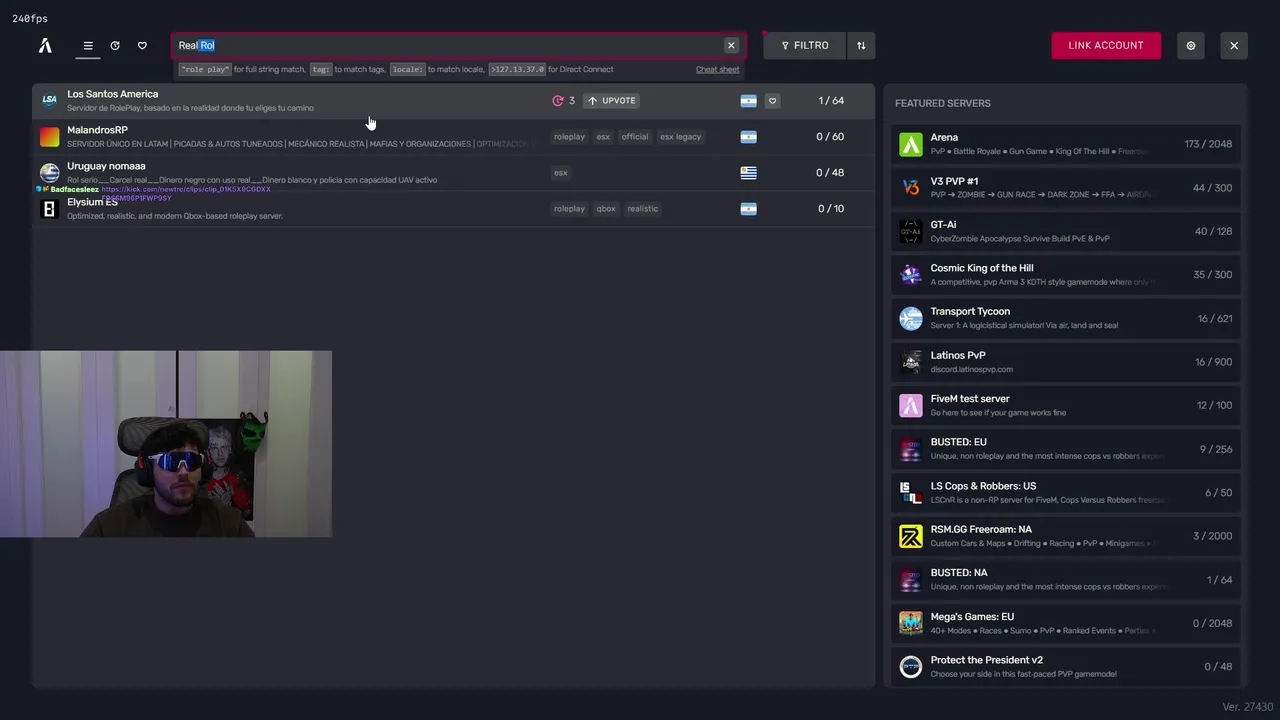Image resolution: width=1280 pixels, height=720 pixels.
Task: Click LS Cops & Robbers logo
Action: (x=911, y=492)
